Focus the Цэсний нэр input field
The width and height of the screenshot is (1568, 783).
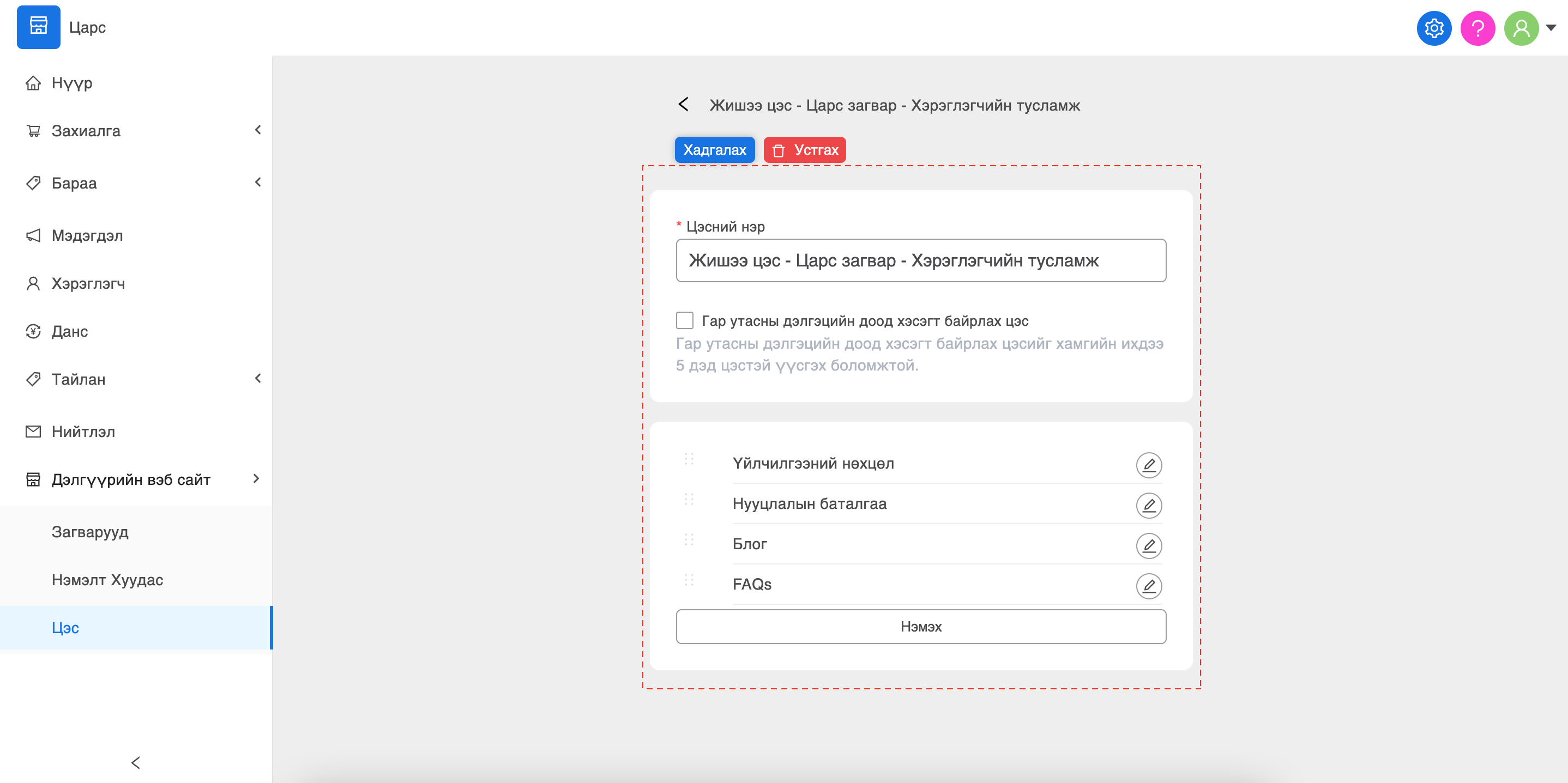click(x=921, y=260)
